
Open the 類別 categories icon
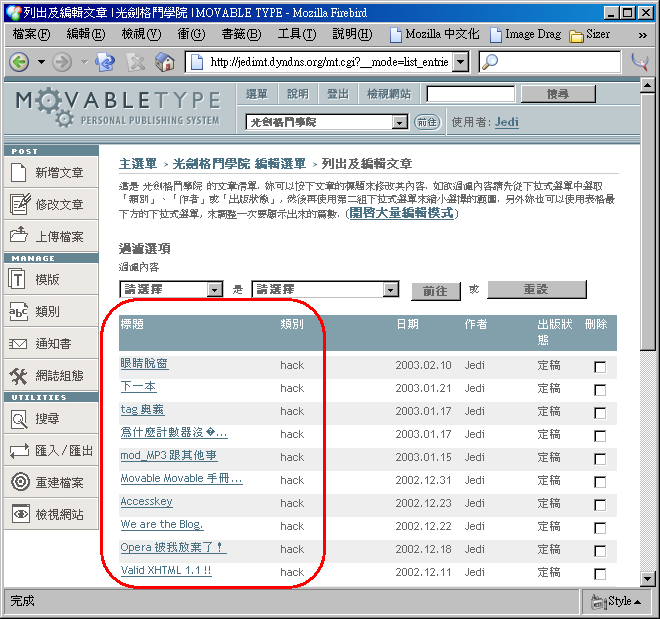pos(19,311)
